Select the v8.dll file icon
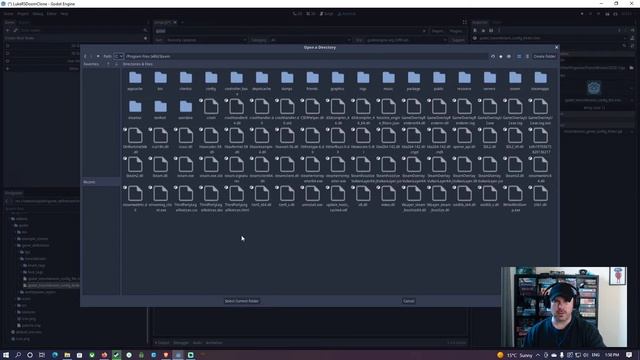Screen dimensions: 640x360 363,193
